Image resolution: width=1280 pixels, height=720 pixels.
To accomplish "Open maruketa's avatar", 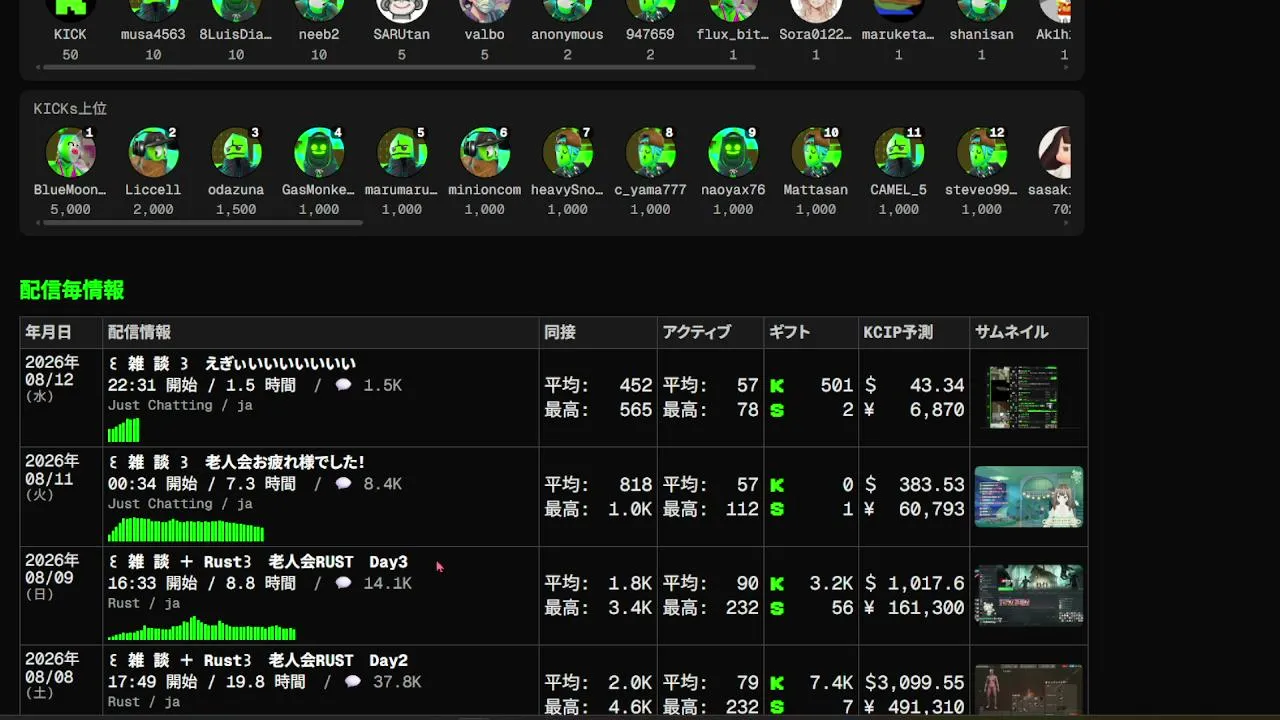I will pyautogui.click(x=899, y=10).
